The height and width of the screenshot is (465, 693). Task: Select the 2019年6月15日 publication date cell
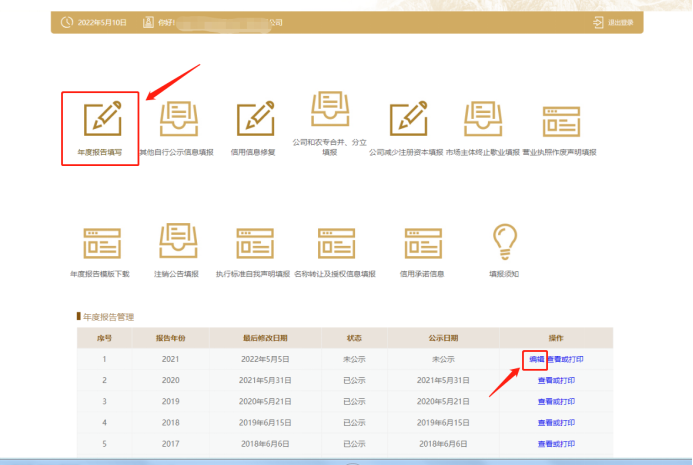443,423
